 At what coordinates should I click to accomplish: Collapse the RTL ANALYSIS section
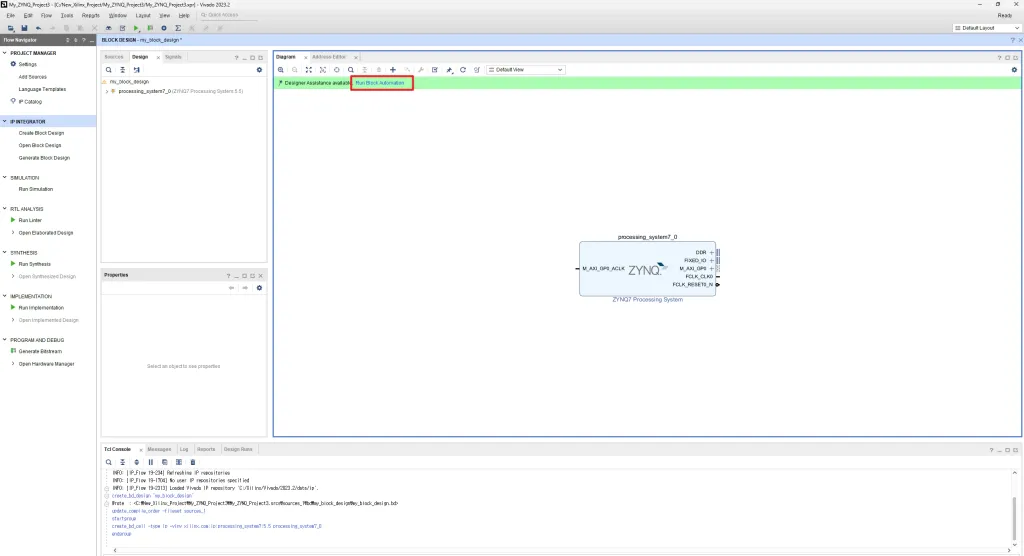click(x=5, y=209)
